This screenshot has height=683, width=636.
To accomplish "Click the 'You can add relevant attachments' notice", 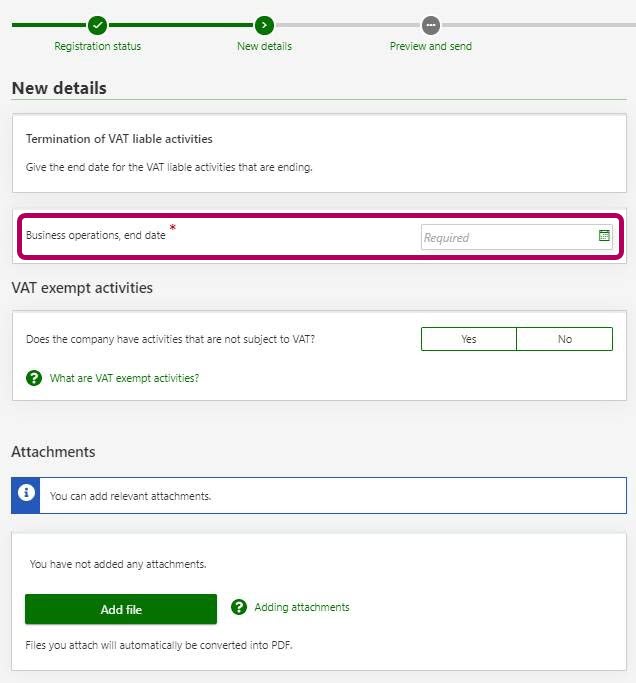I will [x=130, y=495].
